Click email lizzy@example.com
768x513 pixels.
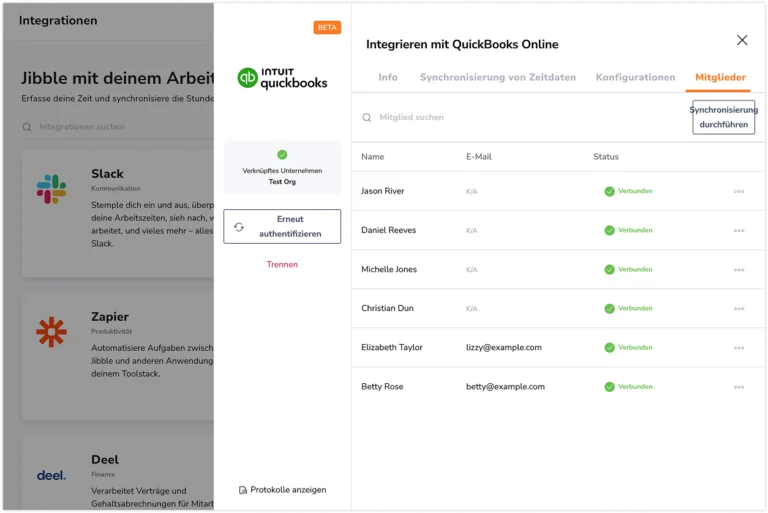504,347
